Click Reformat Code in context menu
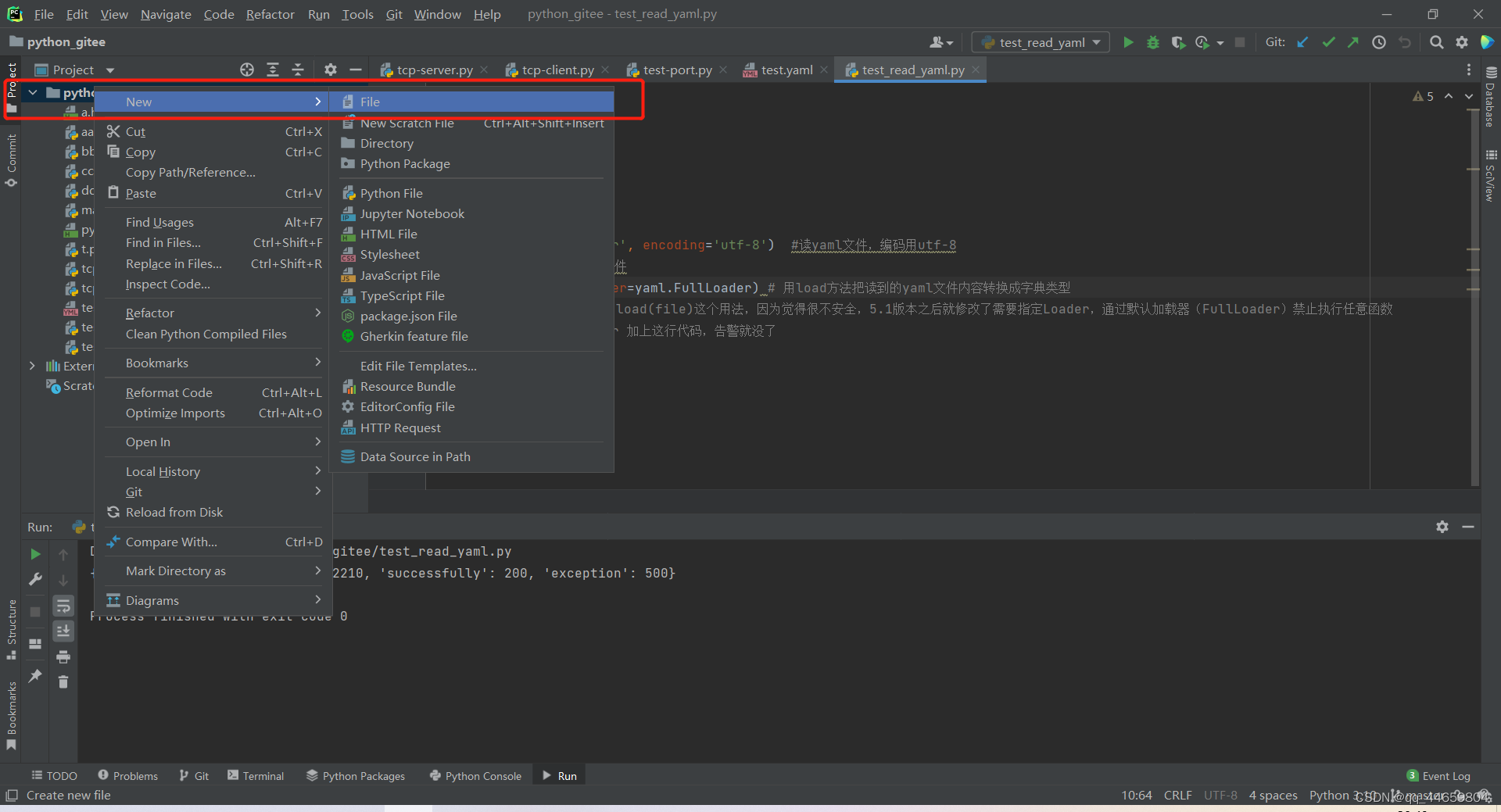Screen dimensions: 1501x812 coord(213,392)
